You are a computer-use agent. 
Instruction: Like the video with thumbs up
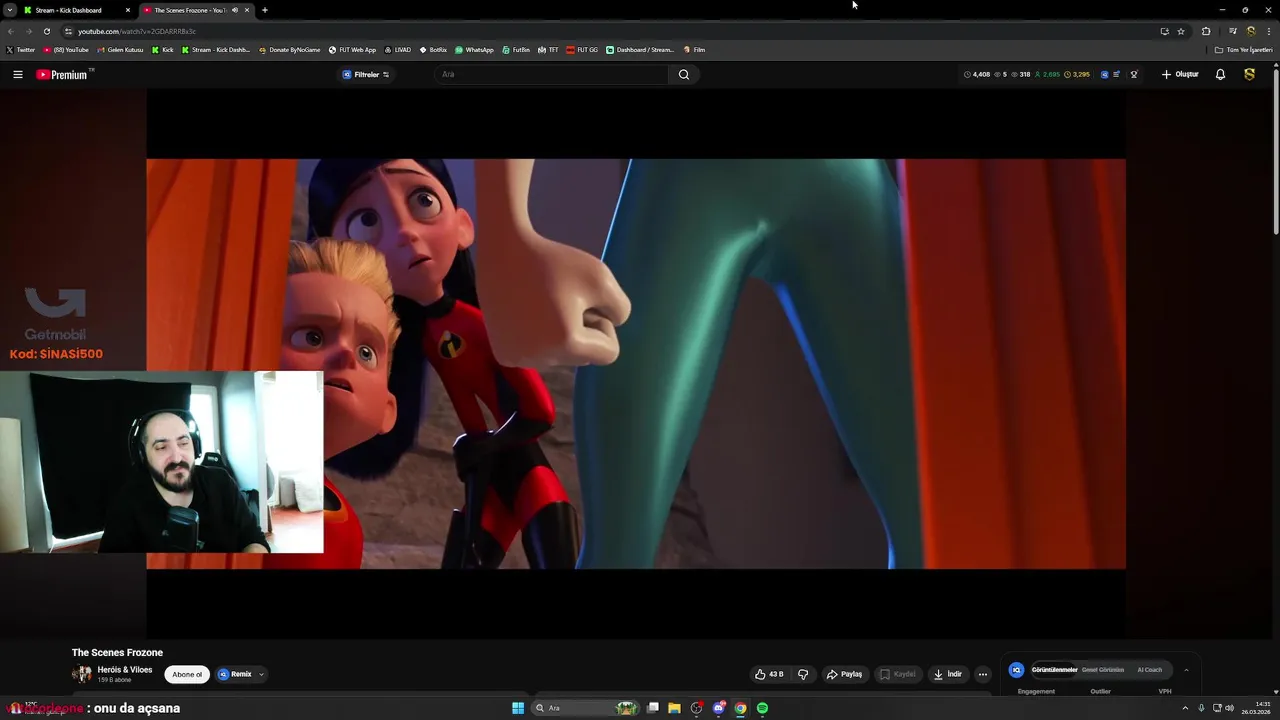coord(769,674)
